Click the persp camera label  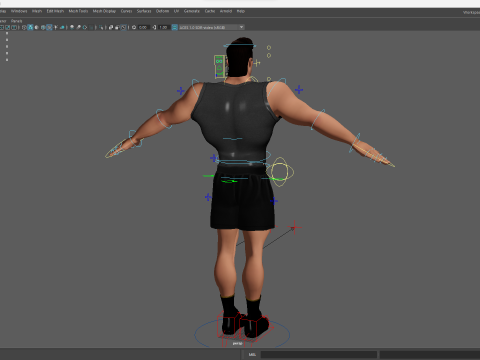point(237,343)
